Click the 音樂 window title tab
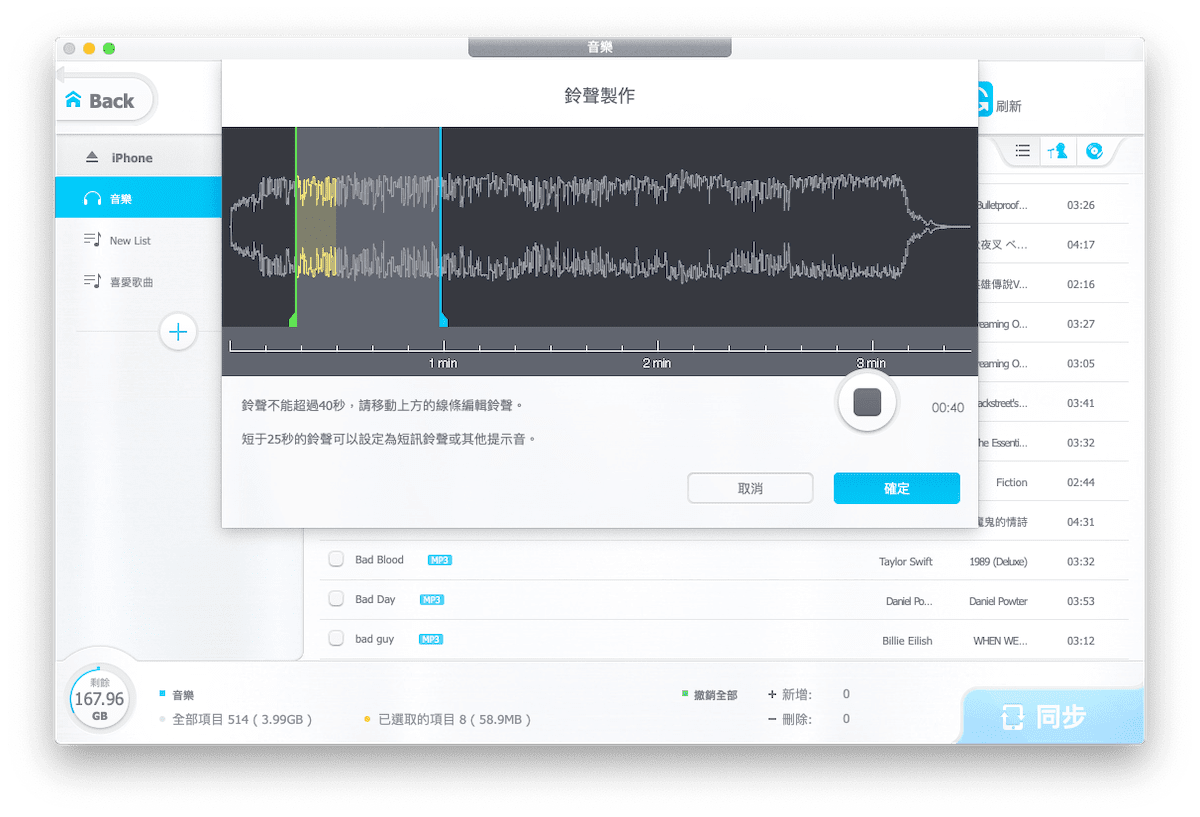 pyautogui.click(x=599, y=47)
